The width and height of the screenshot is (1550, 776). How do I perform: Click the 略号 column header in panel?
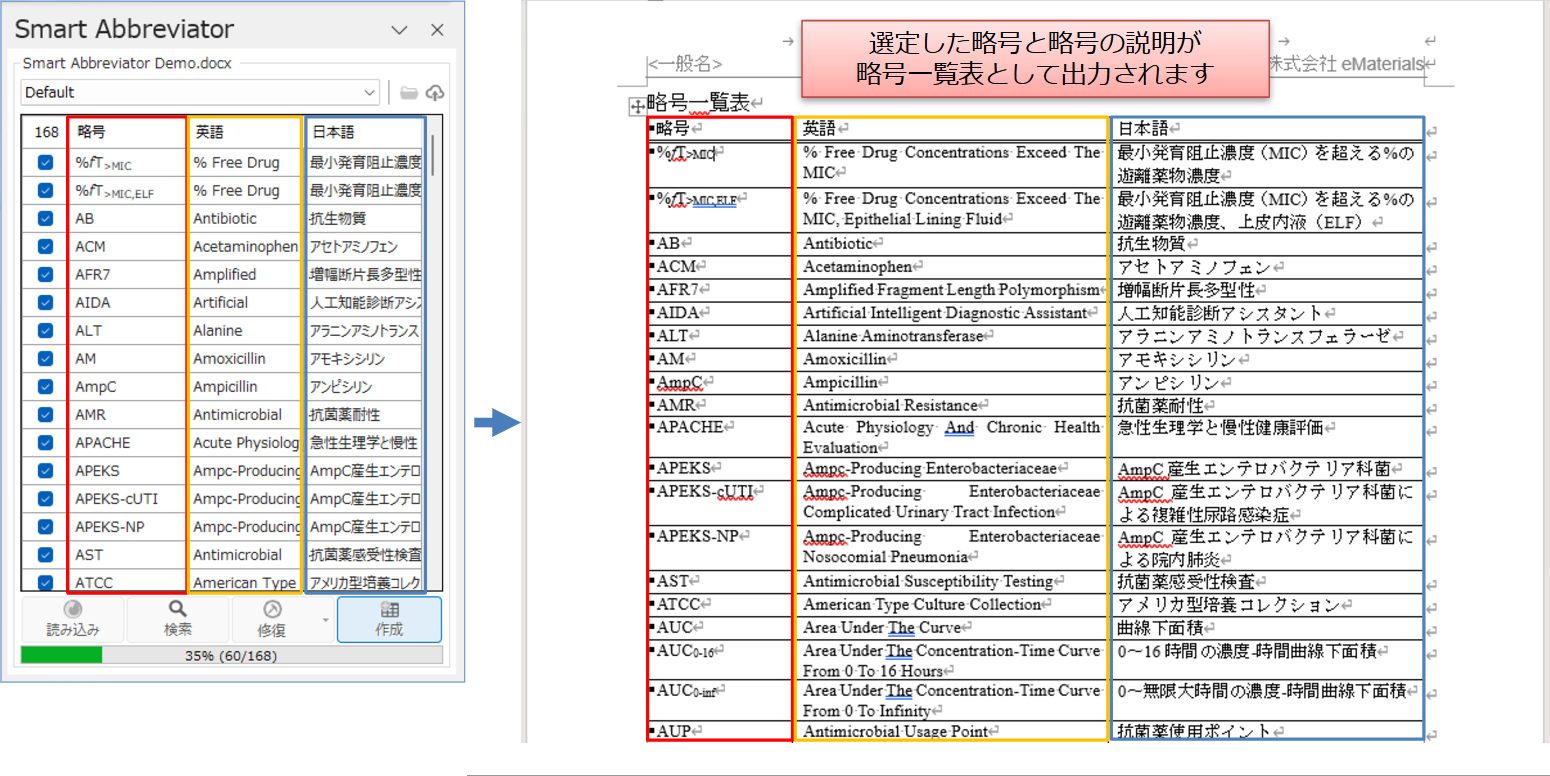pyautogui.click(x=126, y=132)
